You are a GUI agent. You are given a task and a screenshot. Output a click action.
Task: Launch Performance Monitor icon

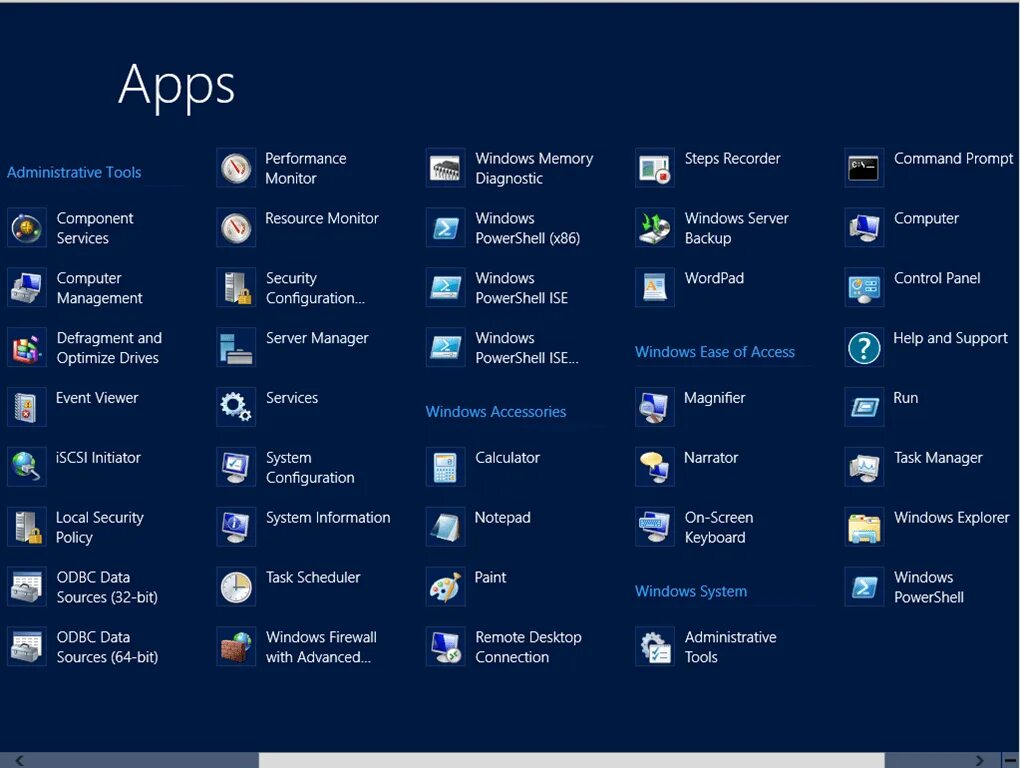(x=236, y=168)
